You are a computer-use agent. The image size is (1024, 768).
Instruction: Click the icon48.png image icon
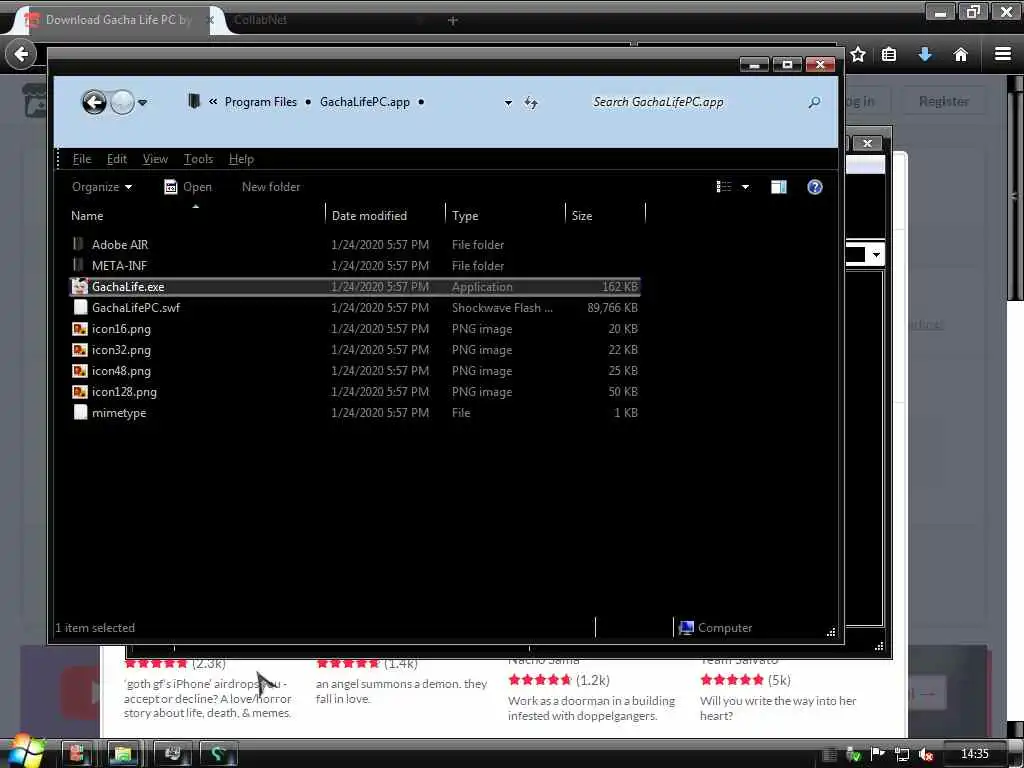80,370
